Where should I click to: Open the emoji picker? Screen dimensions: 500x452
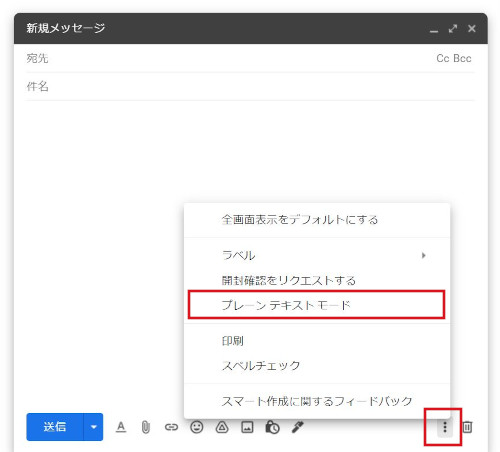click(x=197, y=427)
